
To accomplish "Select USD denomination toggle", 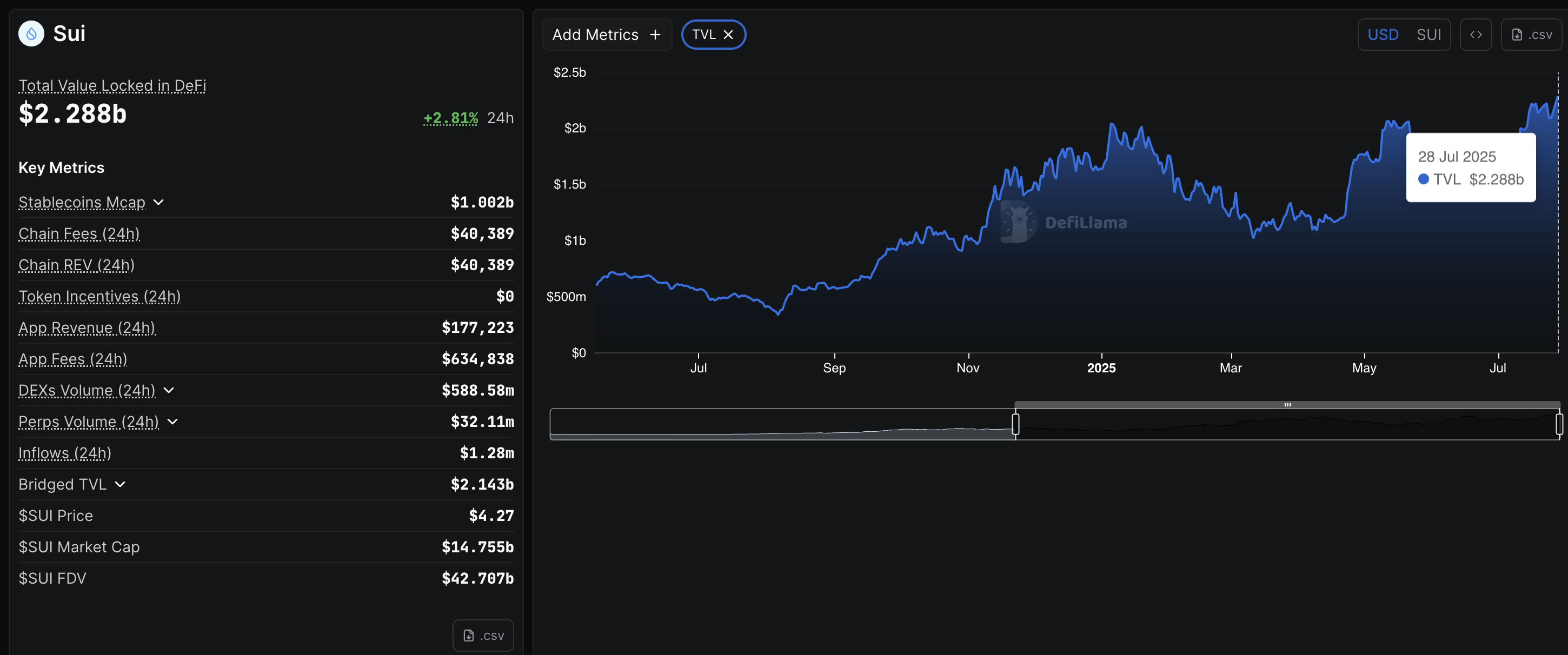I will coord(1383,35).
